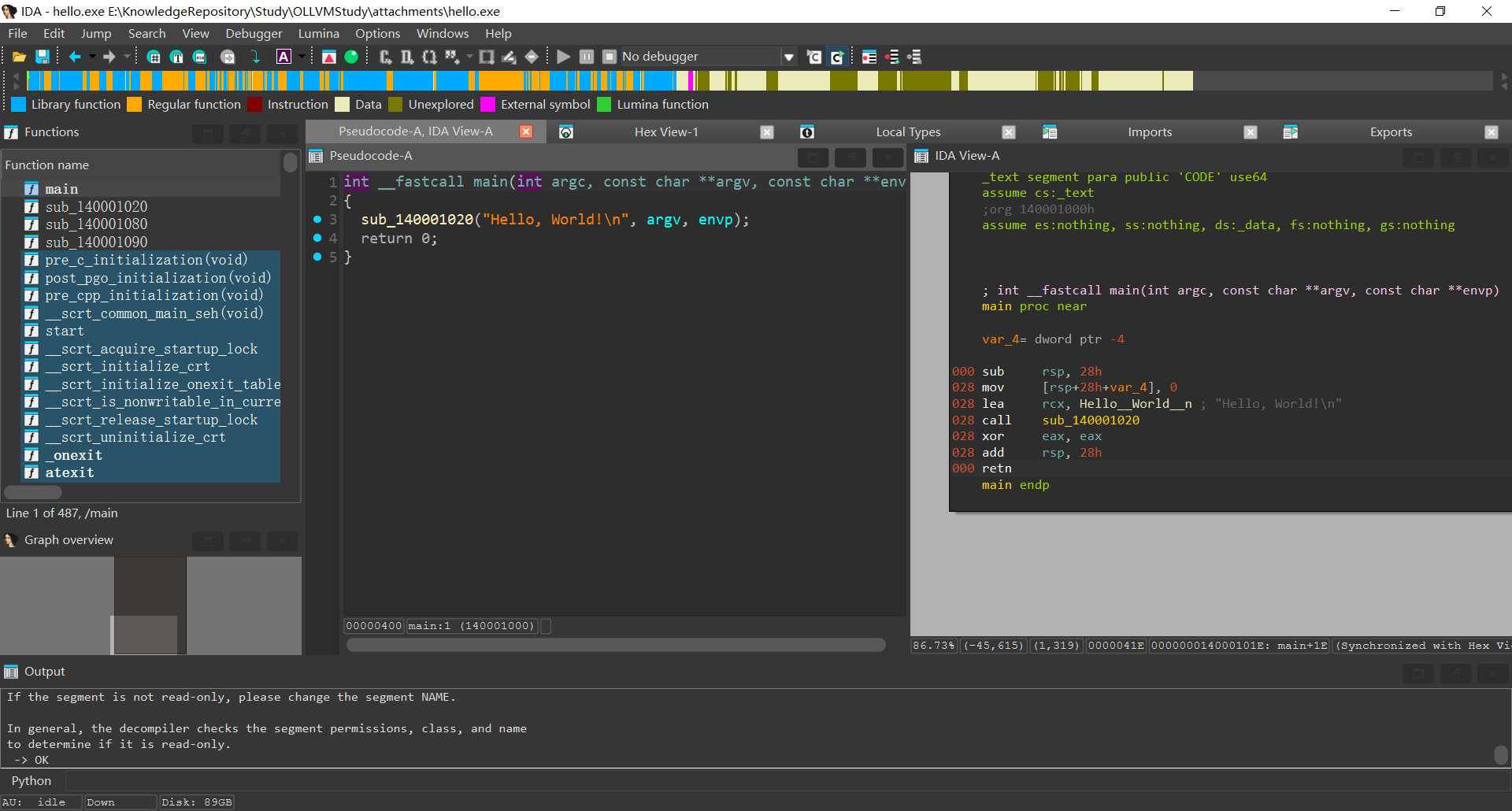Start process with the play button

click(563, 57)
